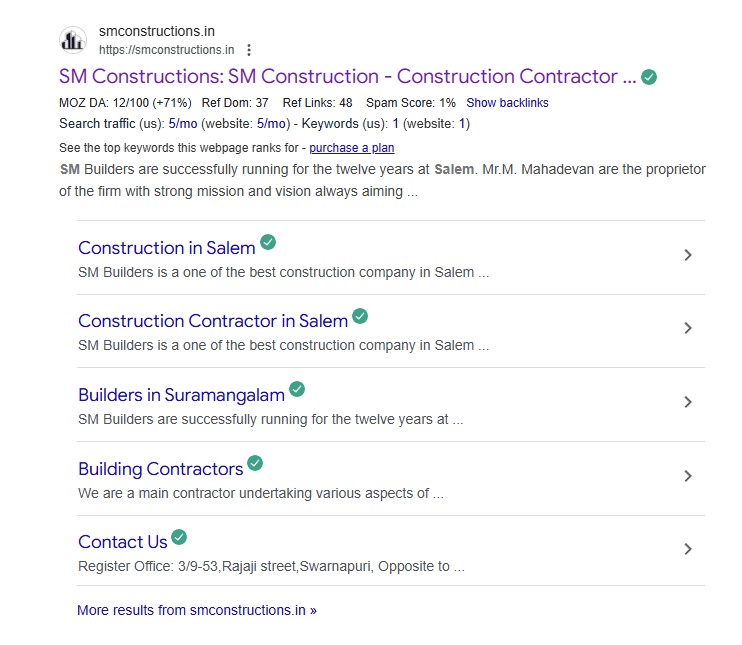Open the SM Constructions main result title

[x=348, y=77]
